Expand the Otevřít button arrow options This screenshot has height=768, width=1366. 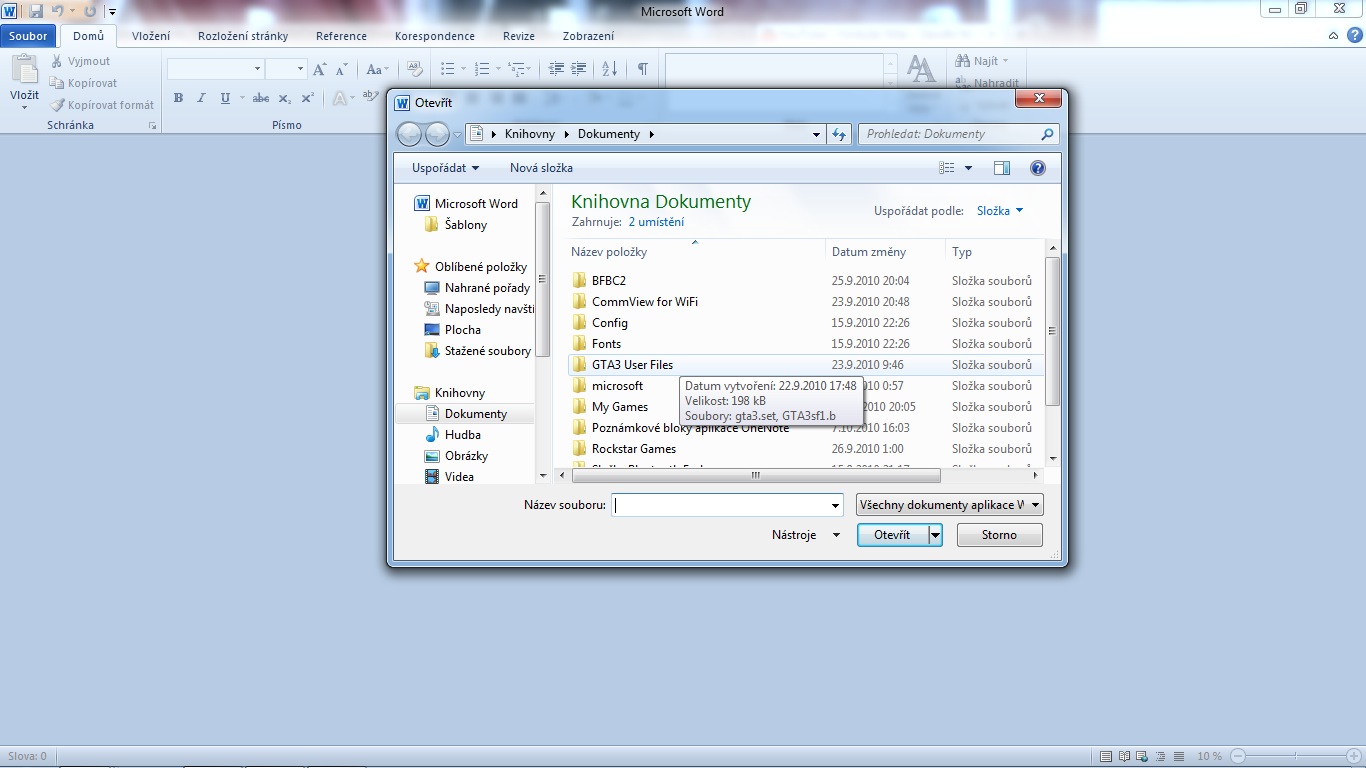pyautogui.click(x=935, y=535)
